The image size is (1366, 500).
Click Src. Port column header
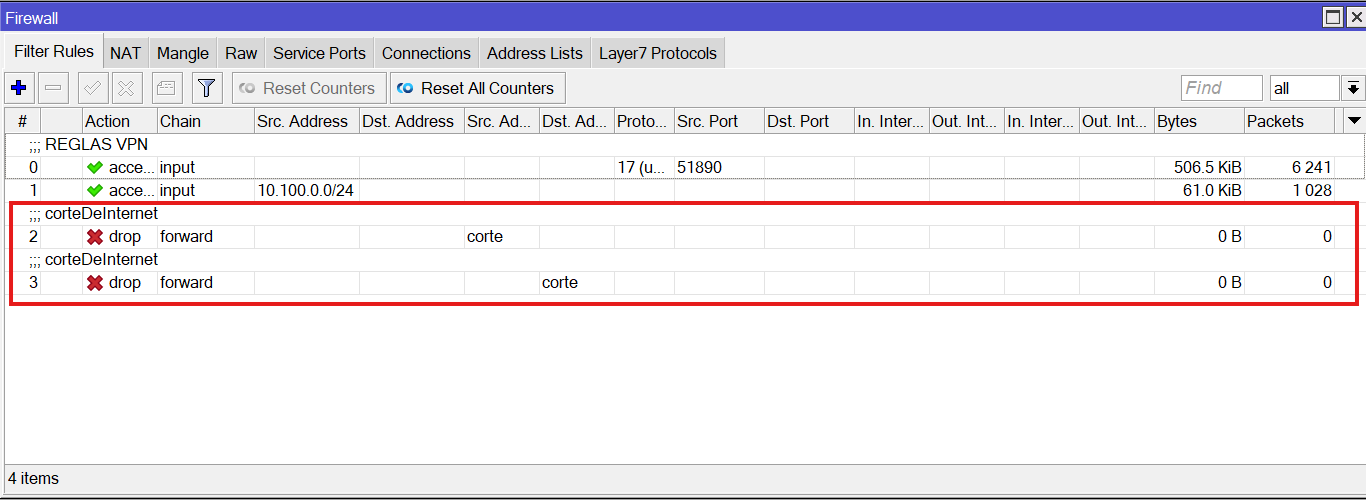[x=719, y=121]
